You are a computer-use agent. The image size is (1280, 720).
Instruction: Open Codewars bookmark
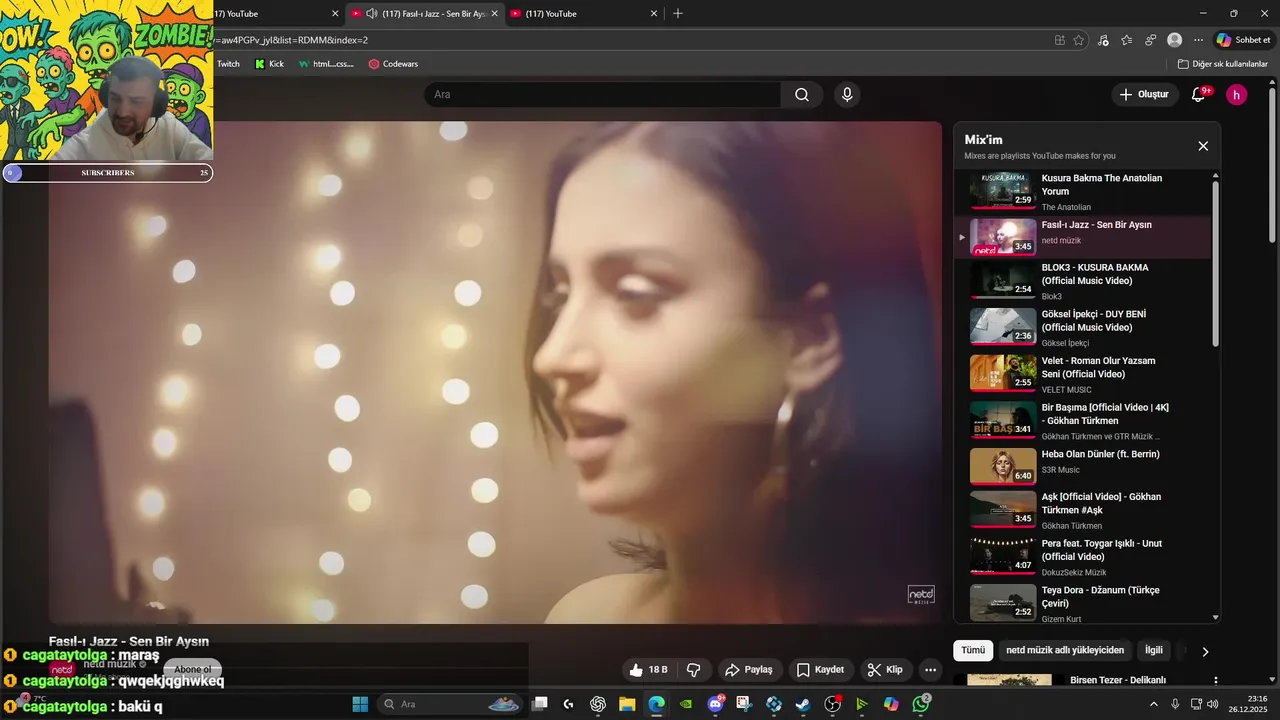point(394,64)
